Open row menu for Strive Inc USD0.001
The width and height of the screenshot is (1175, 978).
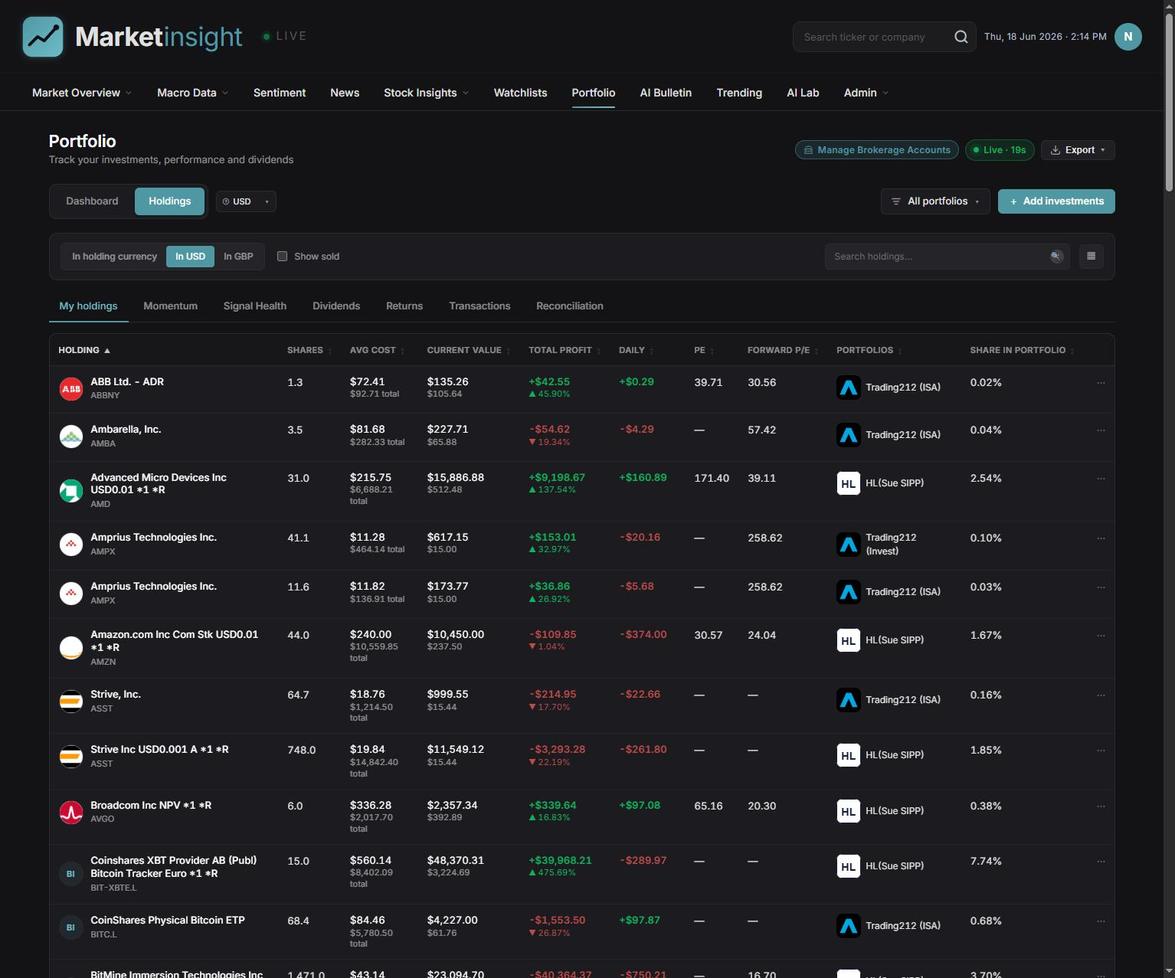(1101, 750)
